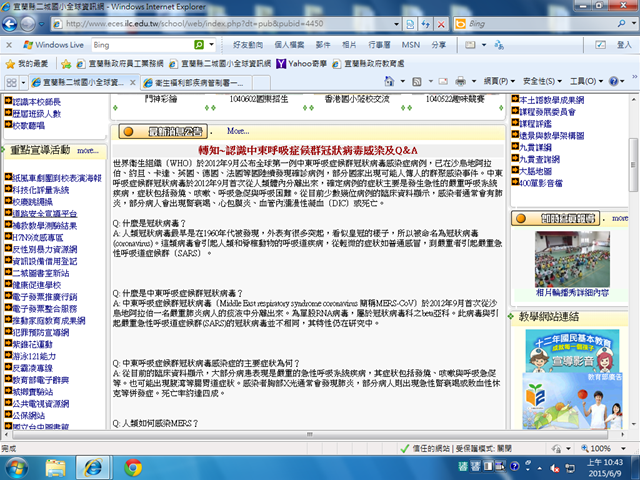Screen dimensions: 640x480
Task: Open the Windows Start orb
Action: coord(16,468)
